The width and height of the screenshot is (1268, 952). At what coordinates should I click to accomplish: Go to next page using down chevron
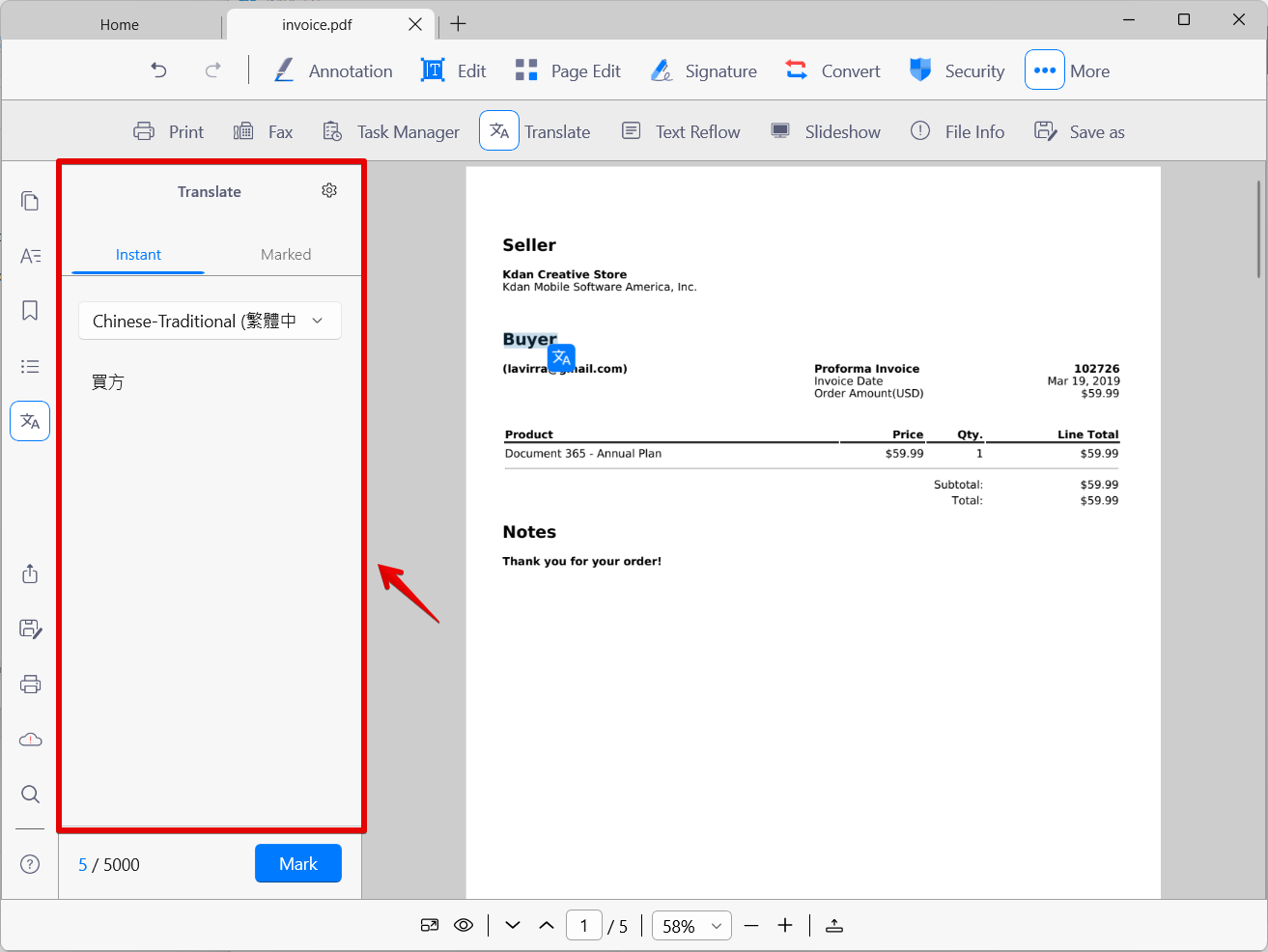pyautogui.click(x=513, y=925)
